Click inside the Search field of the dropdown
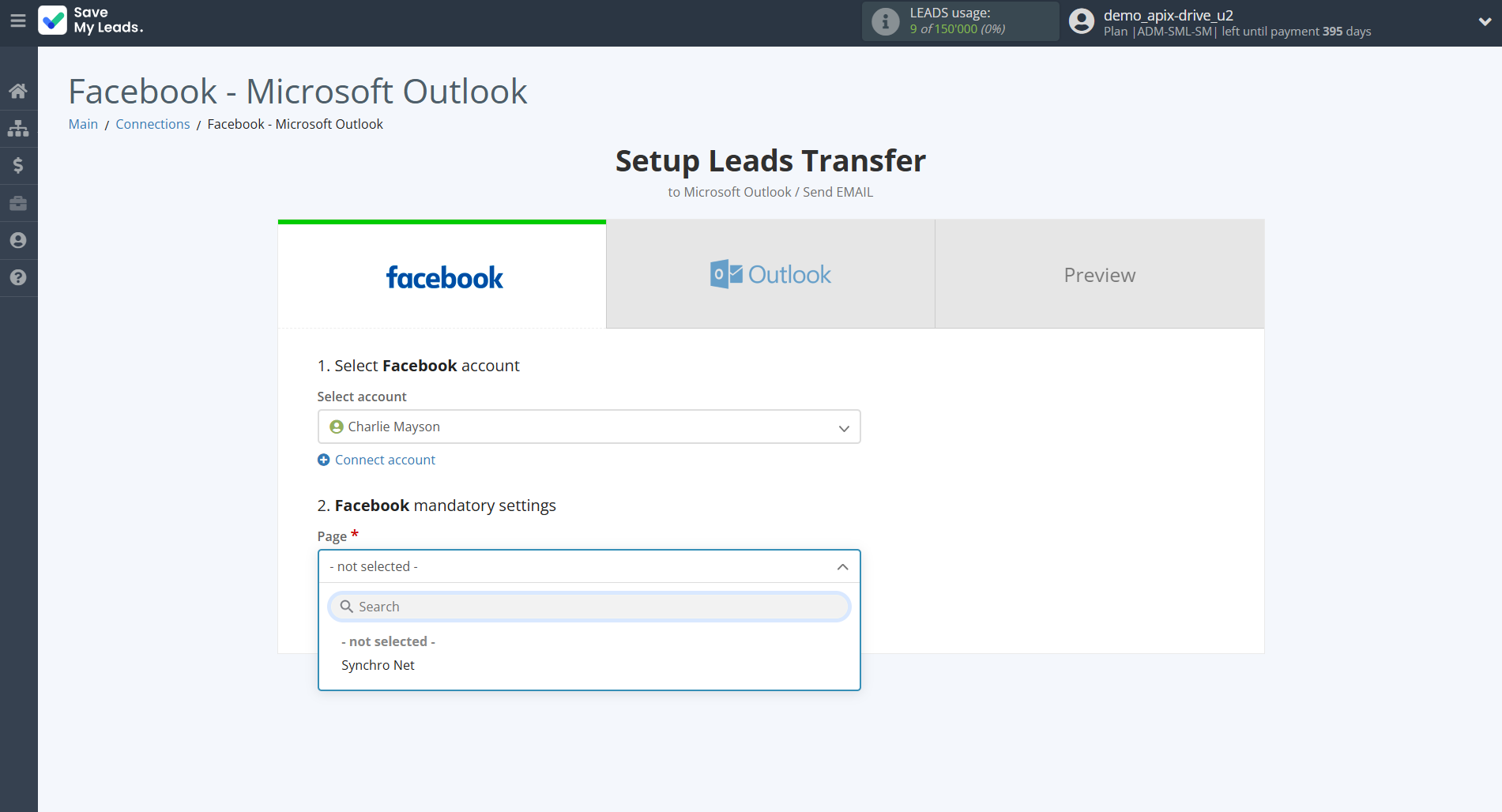1502x812 pixels. tap(589, 607)
